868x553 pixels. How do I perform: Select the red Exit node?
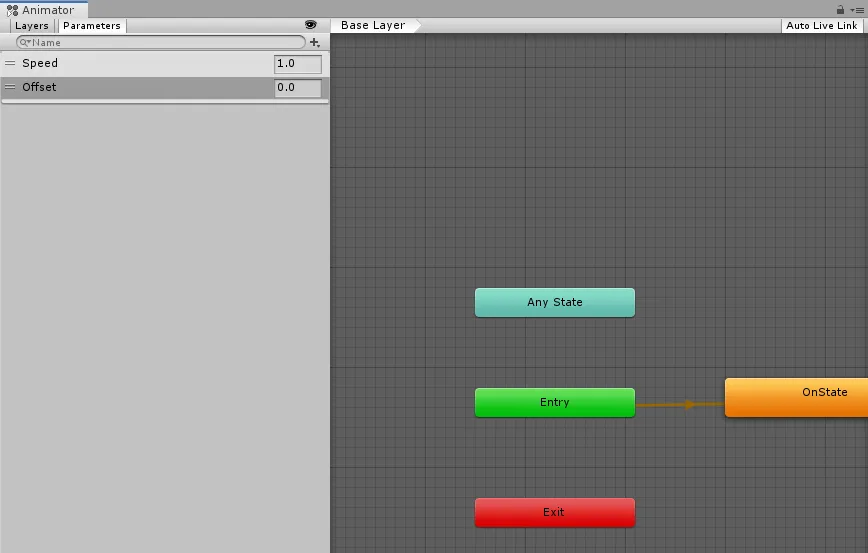[555, 513]
